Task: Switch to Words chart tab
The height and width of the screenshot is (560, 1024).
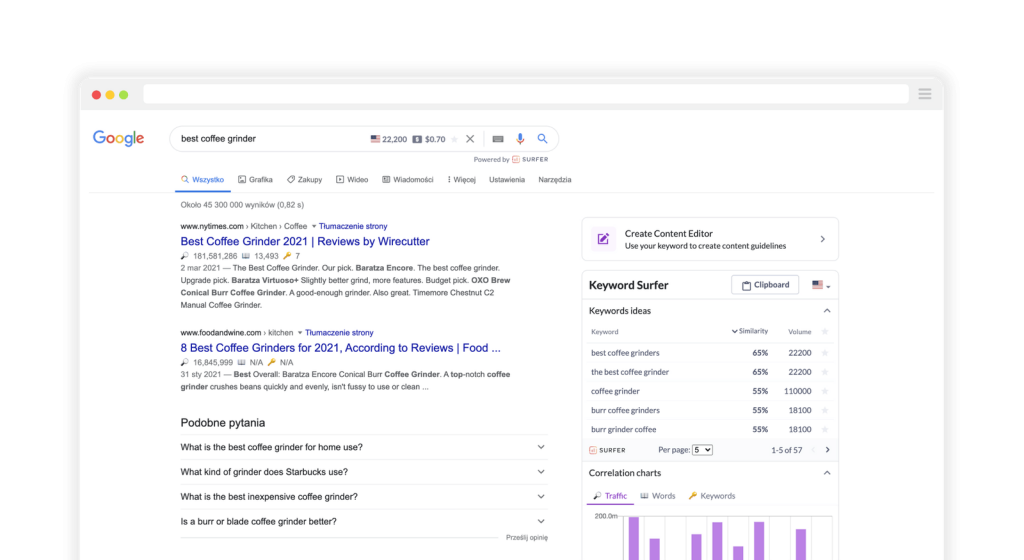Action: tap(658, 496)
